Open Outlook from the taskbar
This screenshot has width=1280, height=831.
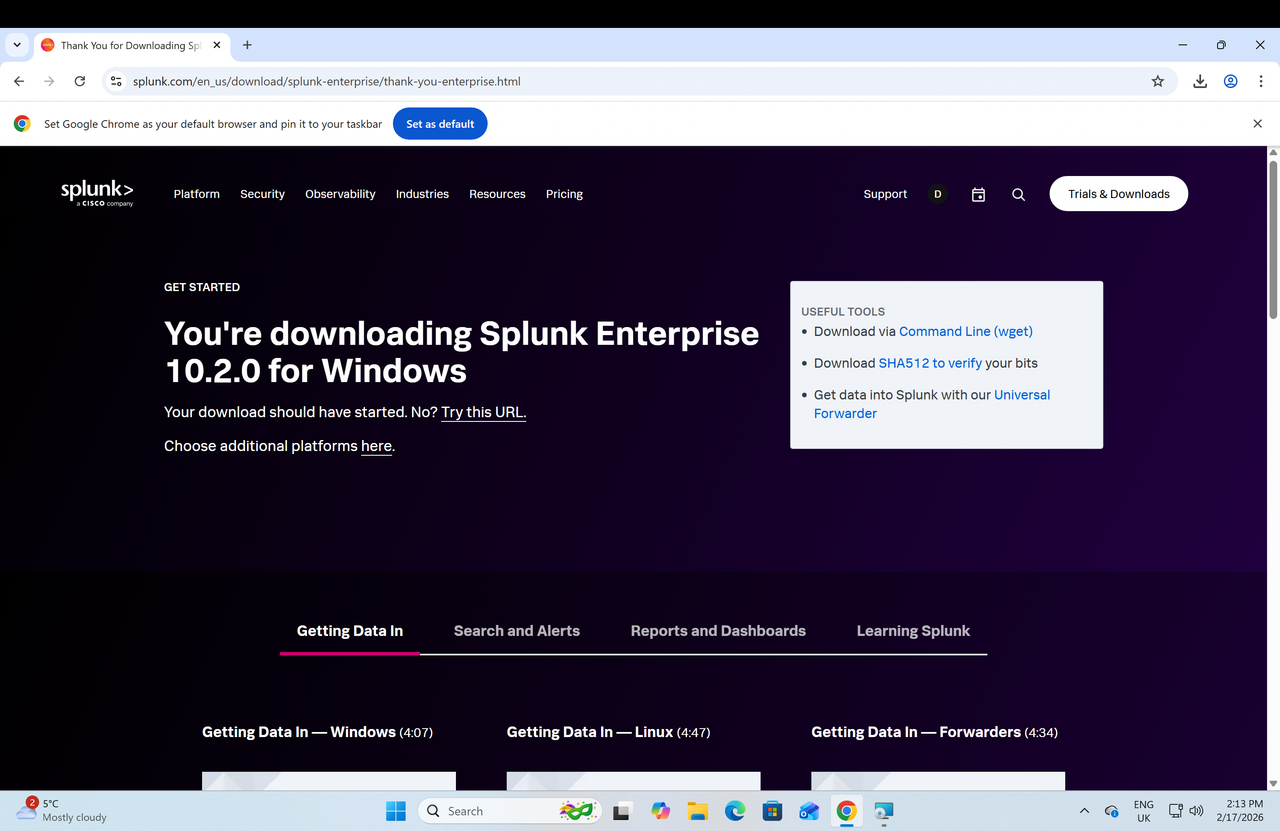click(809, 811)
